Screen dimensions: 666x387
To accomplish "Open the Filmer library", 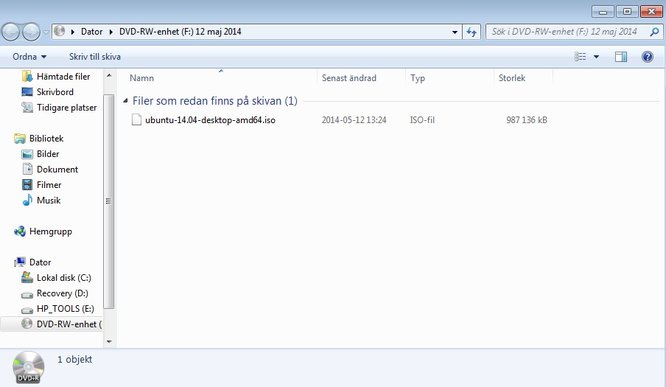I will click(x=49, y=185).
